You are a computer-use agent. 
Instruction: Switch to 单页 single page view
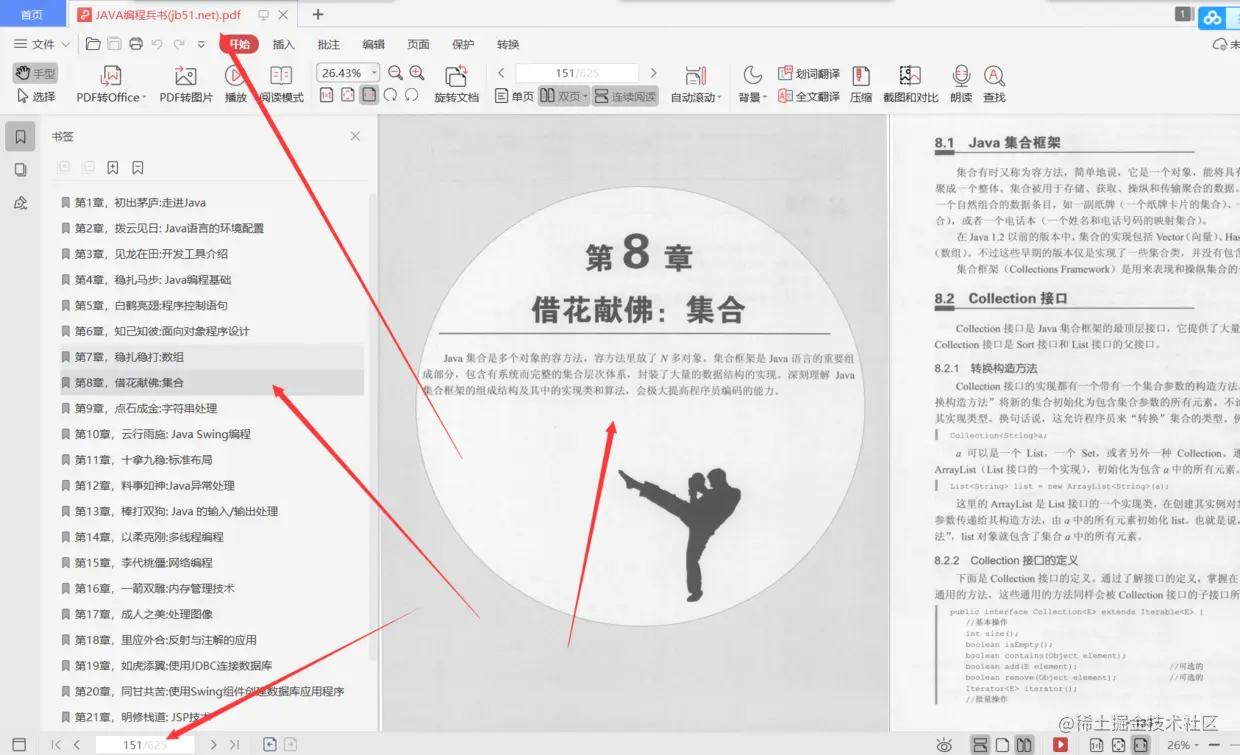514,97
